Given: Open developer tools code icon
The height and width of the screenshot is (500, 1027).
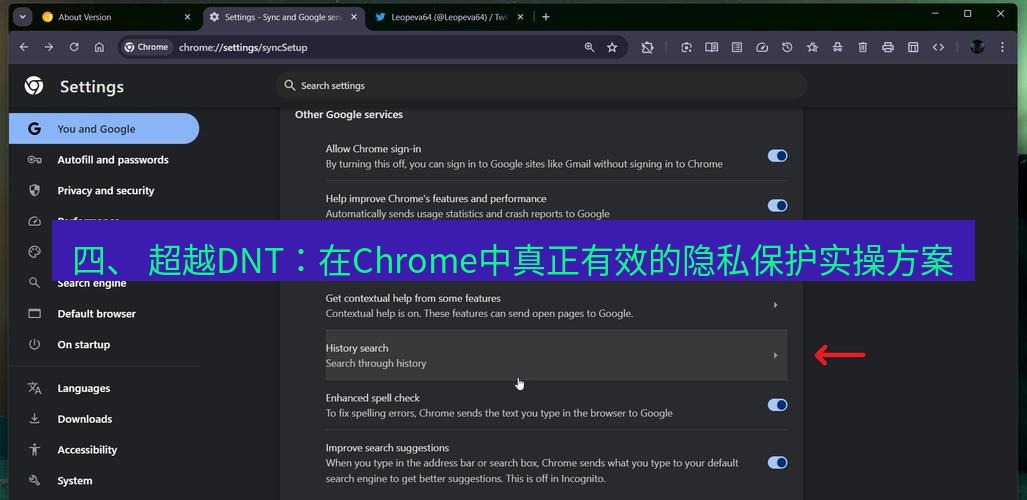Looking at the screenshot, I should (x=939, y=47).
